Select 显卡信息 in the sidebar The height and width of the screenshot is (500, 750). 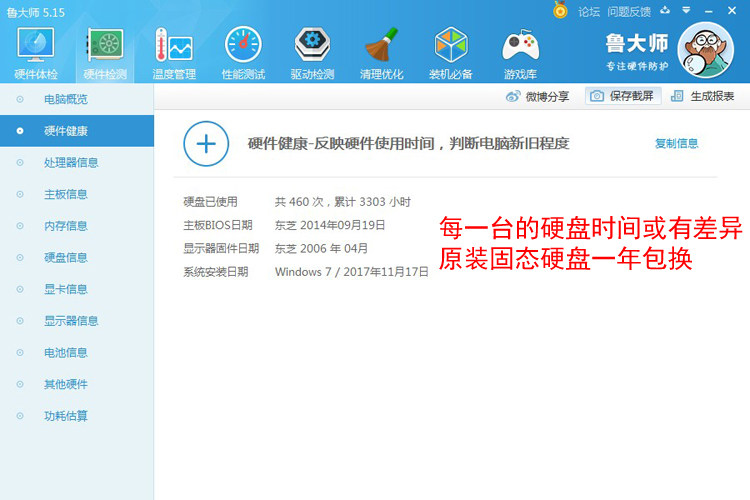pyautogui.click(x=77, y=289)
